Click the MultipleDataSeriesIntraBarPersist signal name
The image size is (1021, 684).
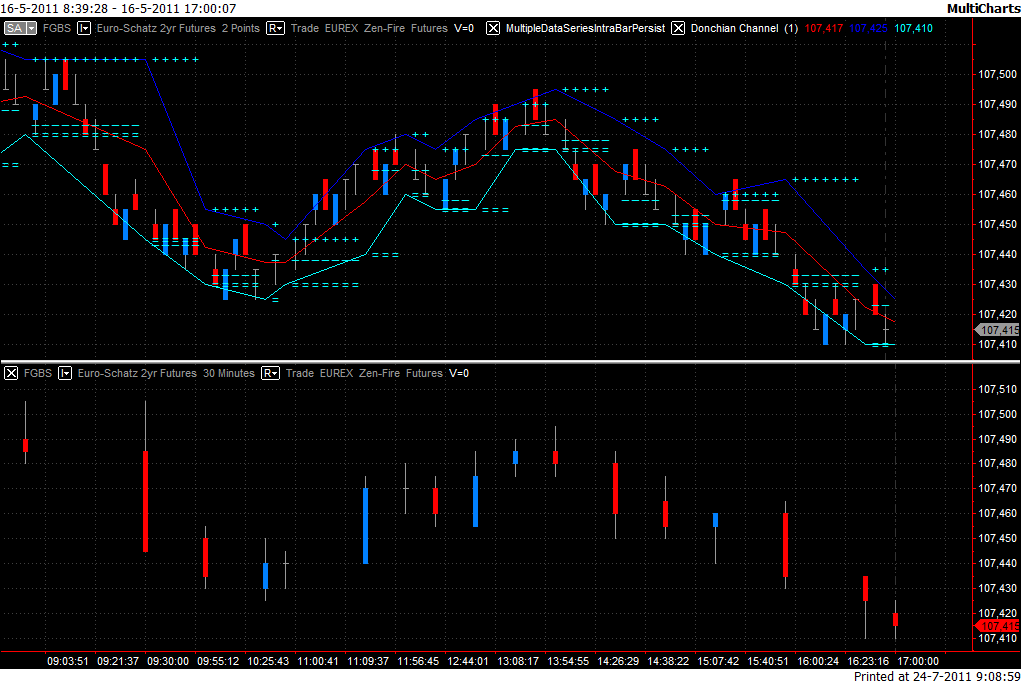(x=585, y=29)
